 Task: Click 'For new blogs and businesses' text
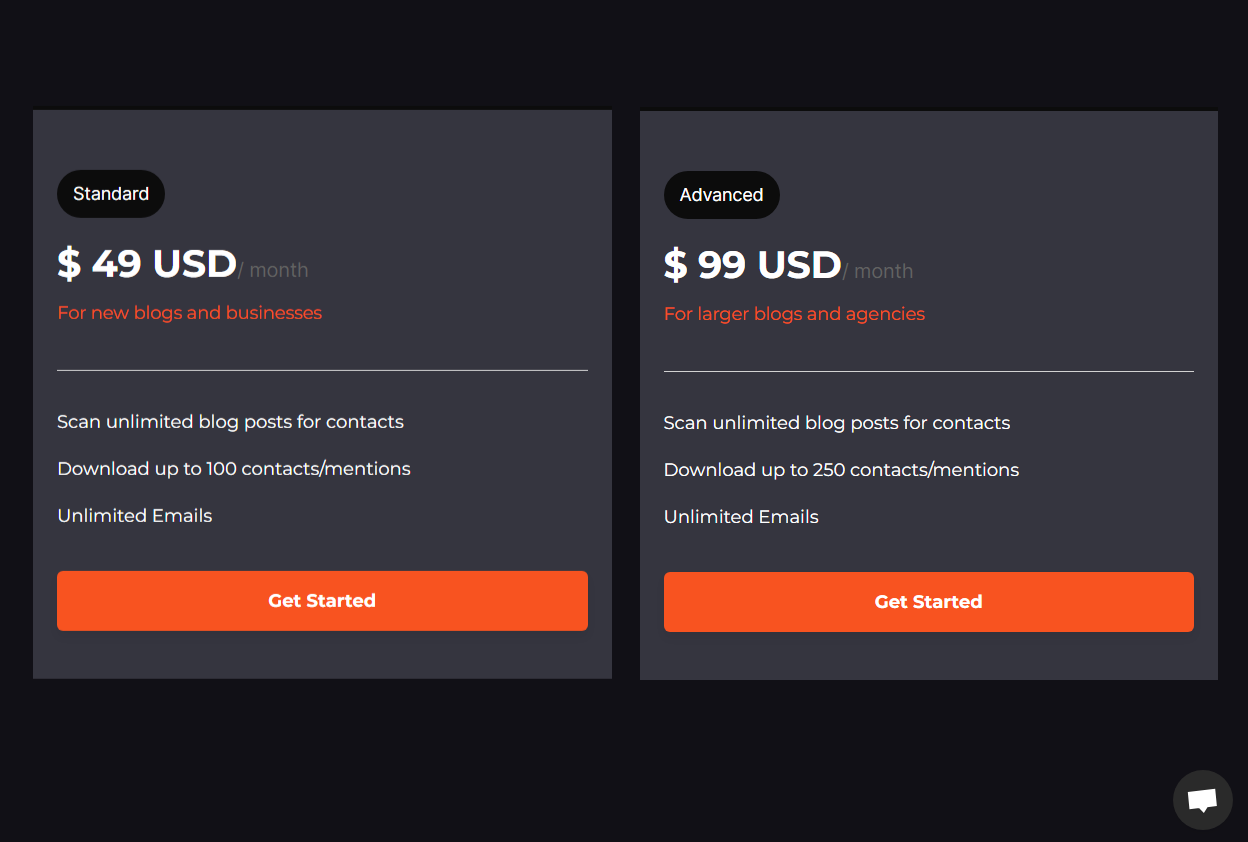[190, 313]
